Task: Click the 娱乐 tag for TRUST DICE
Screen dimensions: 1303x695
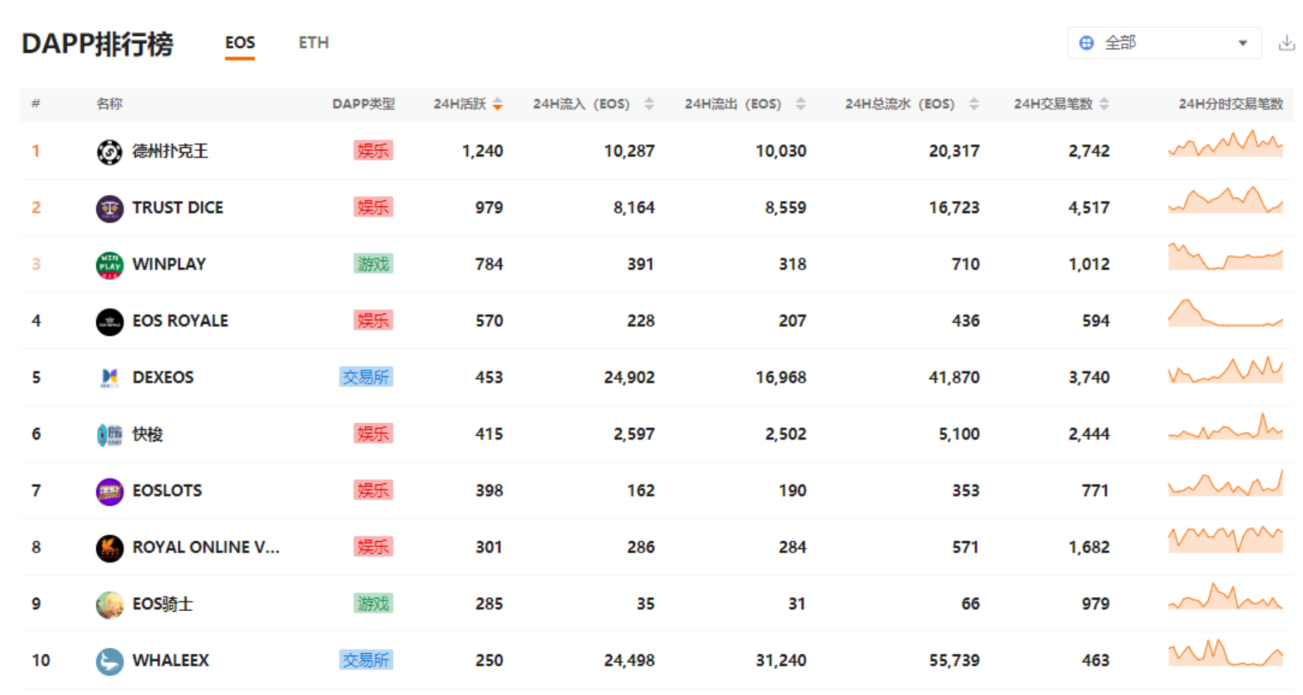Action: coord(373,207)
